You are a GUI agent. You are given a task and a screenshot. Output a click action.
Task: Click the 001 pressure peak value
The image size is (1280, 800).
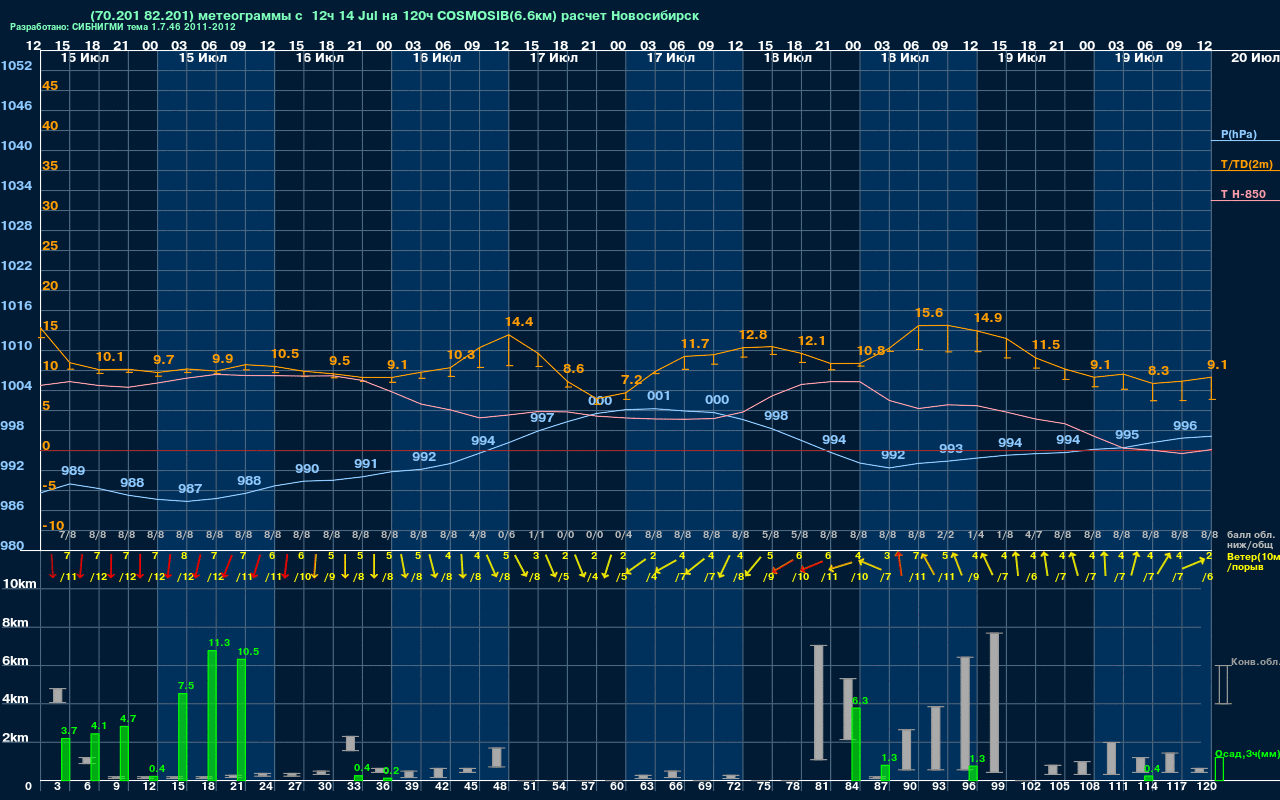pyautogui.click(x=659, y=396)
